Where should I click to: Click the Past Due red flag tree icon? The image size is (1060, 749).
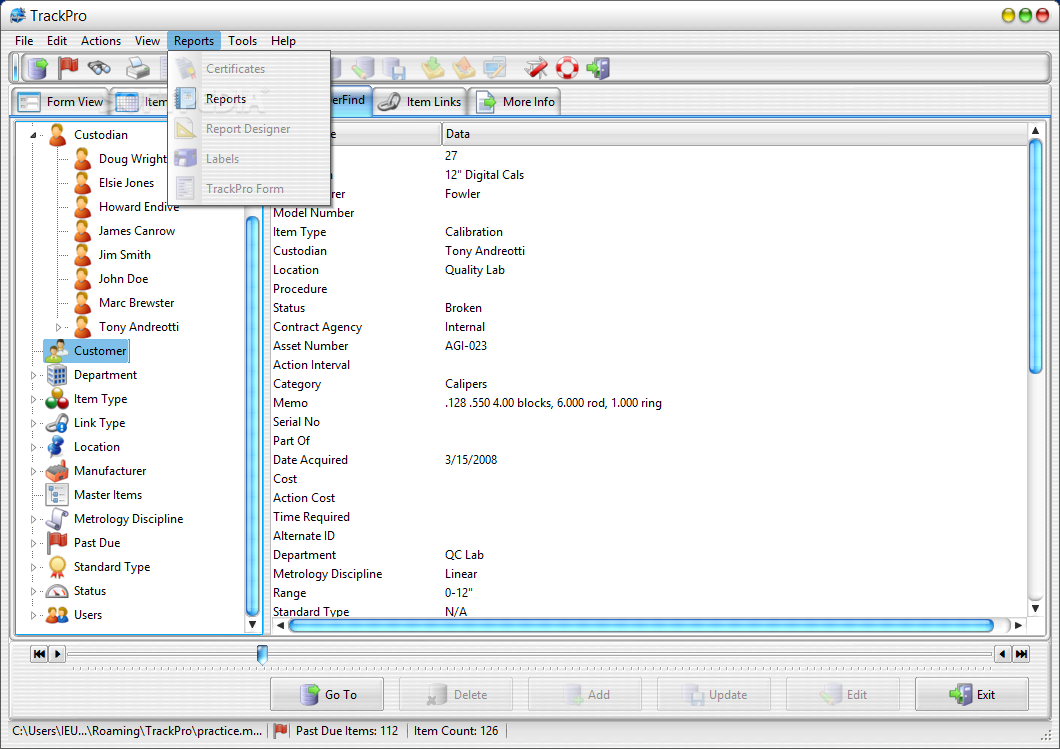point(57,543)
